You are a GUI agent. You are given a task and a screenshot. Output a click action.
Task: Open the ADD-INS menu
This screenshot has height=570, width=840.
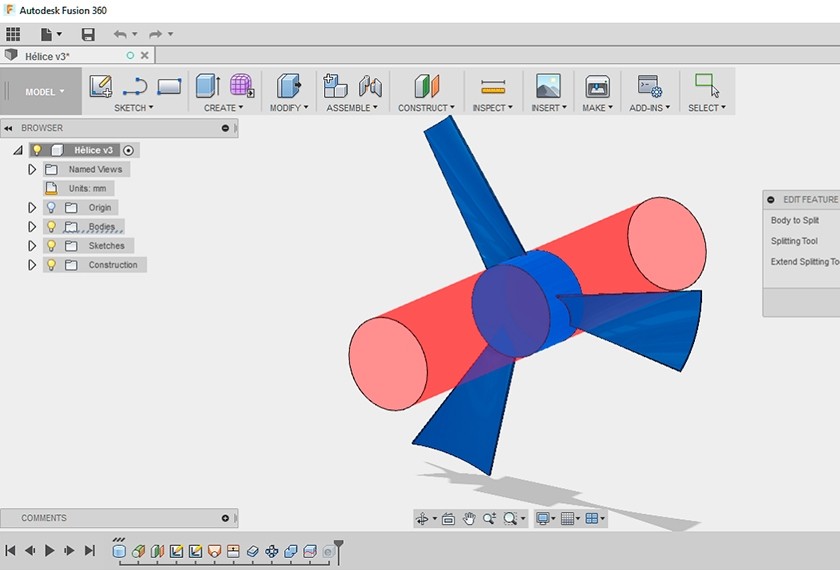[x=650, y=108]
